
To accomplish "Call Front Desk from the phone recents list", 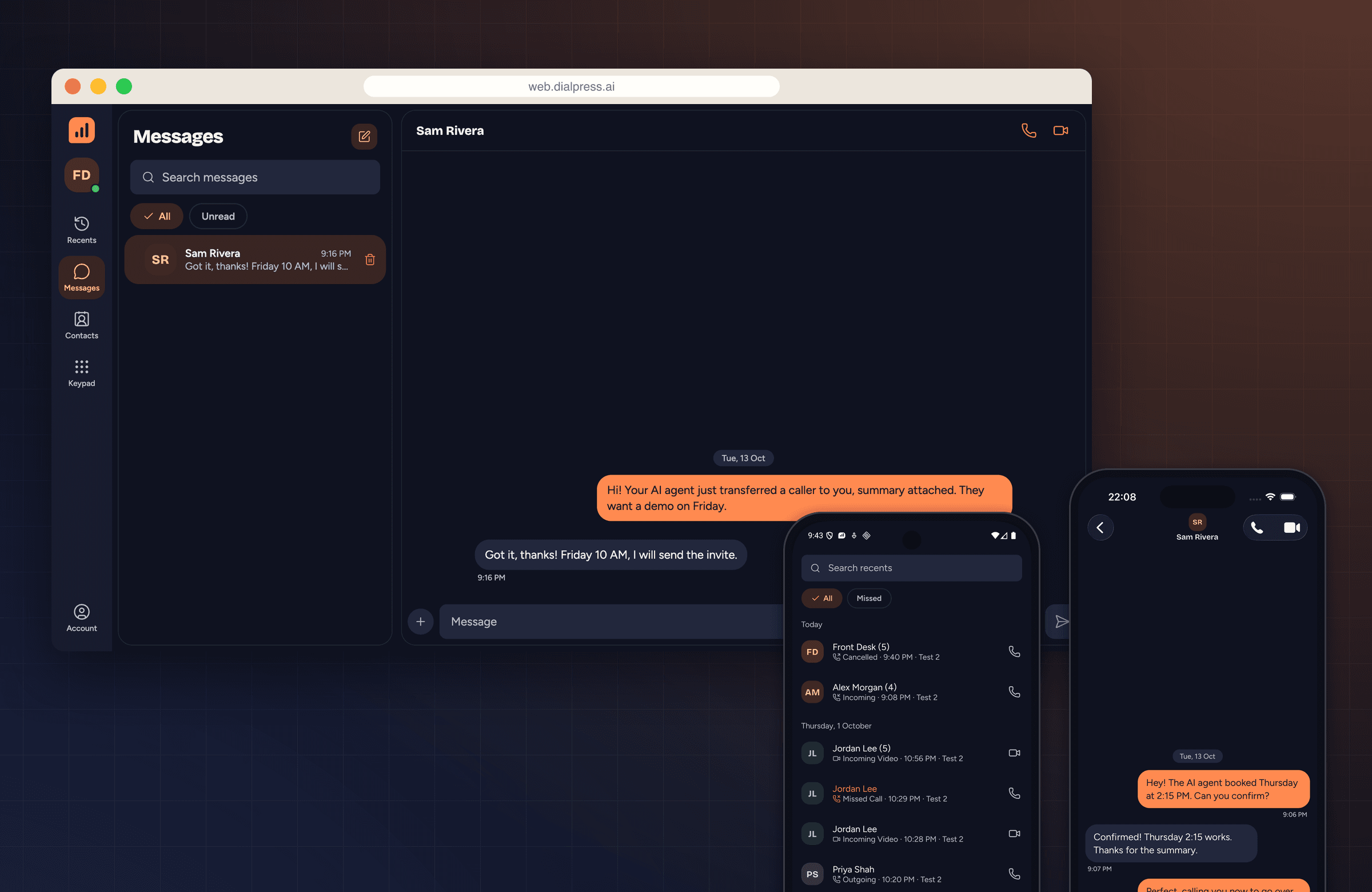I will pyautogui.click(x=1014, y=651).
